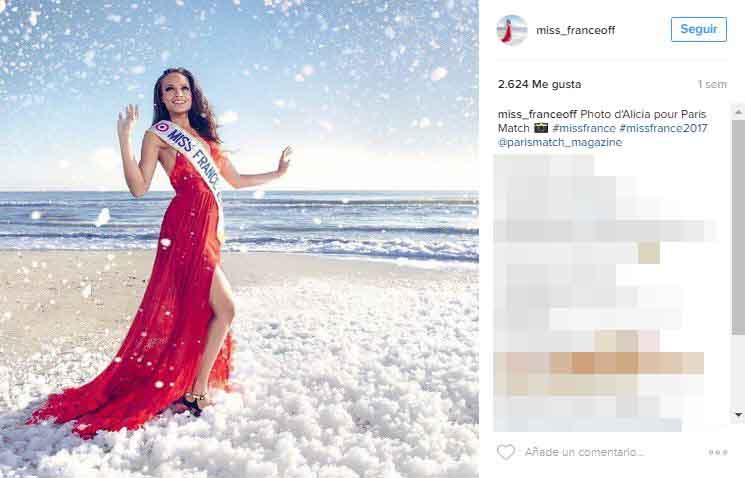Click the heart like icon

pyautogui.click(x=506, y=452)
